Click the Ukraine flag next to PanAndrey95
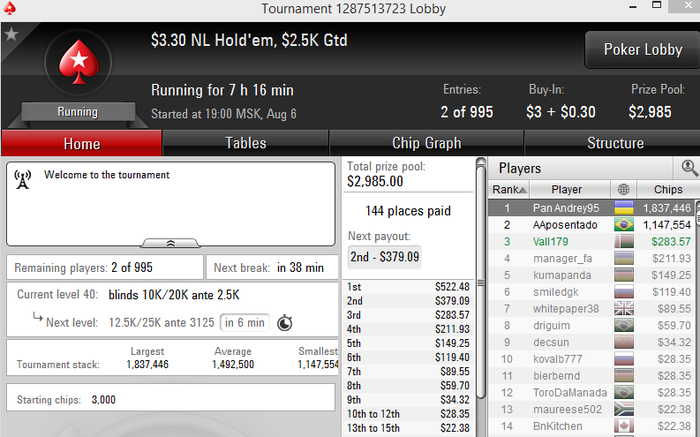 624,208
